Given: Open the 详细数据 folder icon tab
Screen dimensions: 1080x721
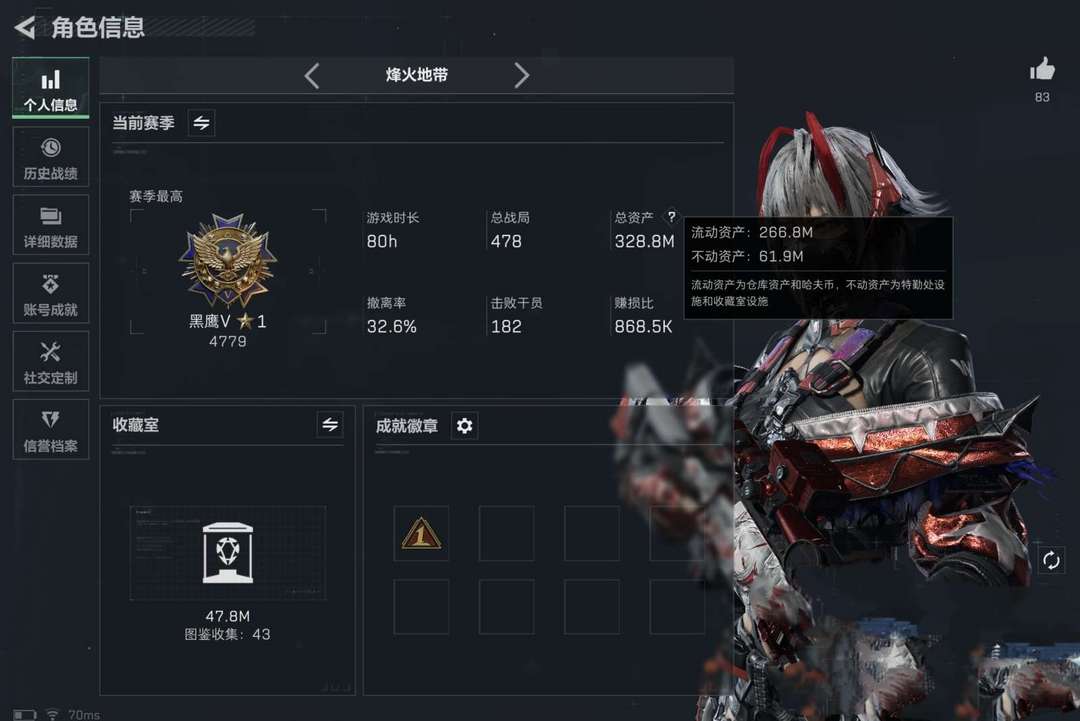Looking at the screenshot, I should click(x=51, y=224).
